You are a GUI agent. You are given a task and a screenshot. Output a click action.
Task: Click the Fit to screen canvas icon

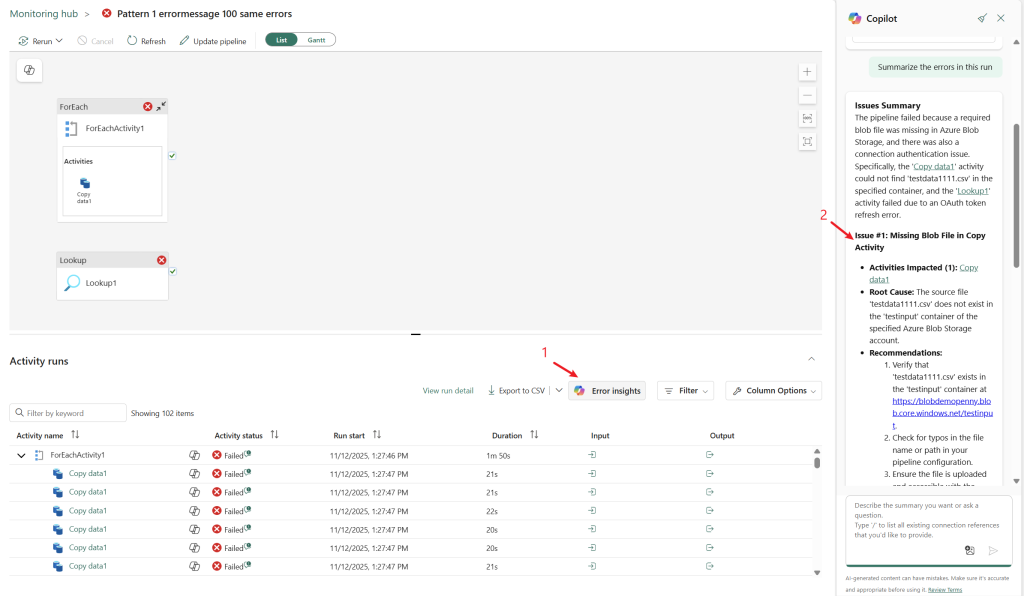pyautogui.click(x=808, y=141)
